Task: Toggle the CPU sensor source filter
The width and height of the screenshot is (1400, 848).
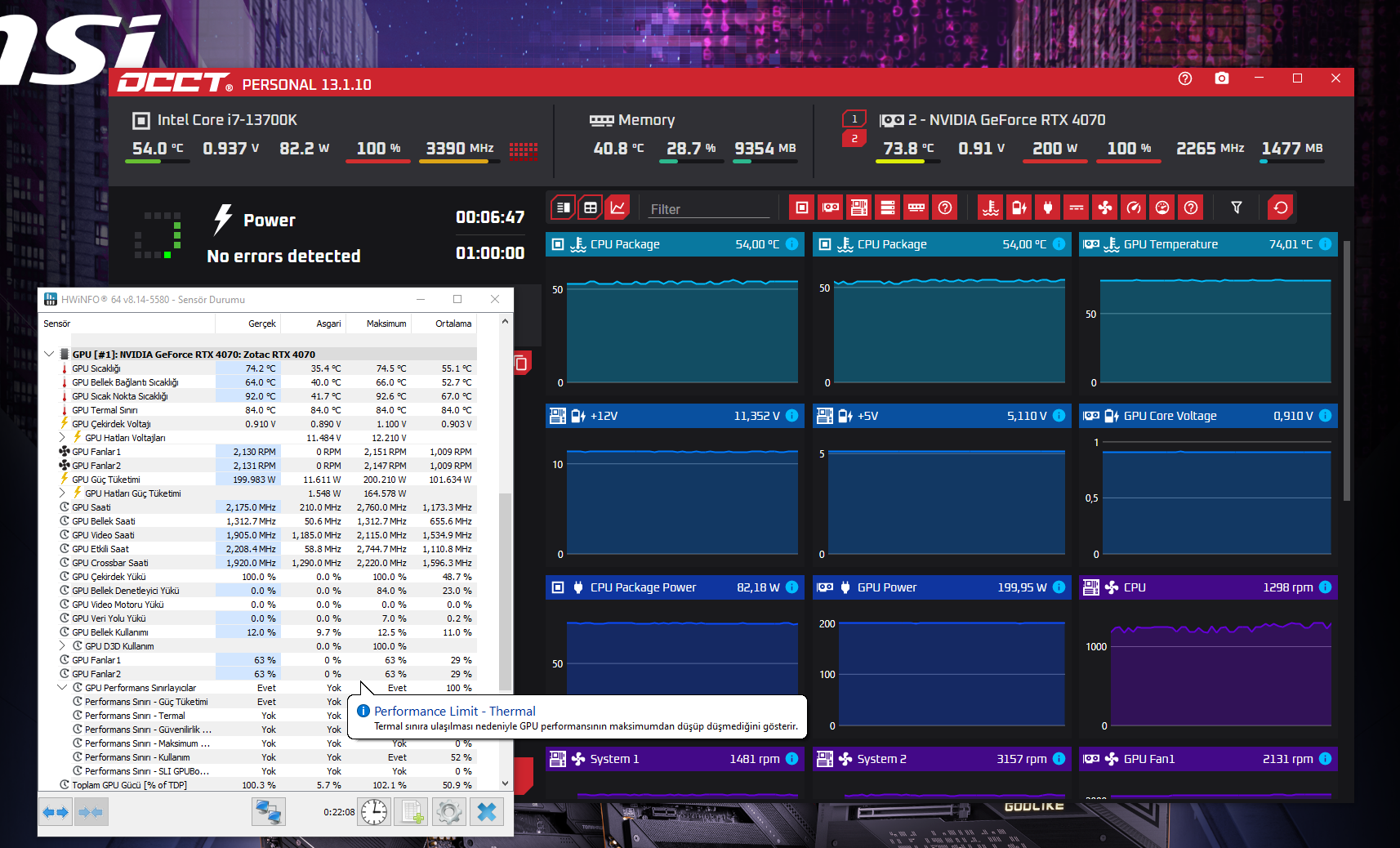Action: tap(802, 208)
